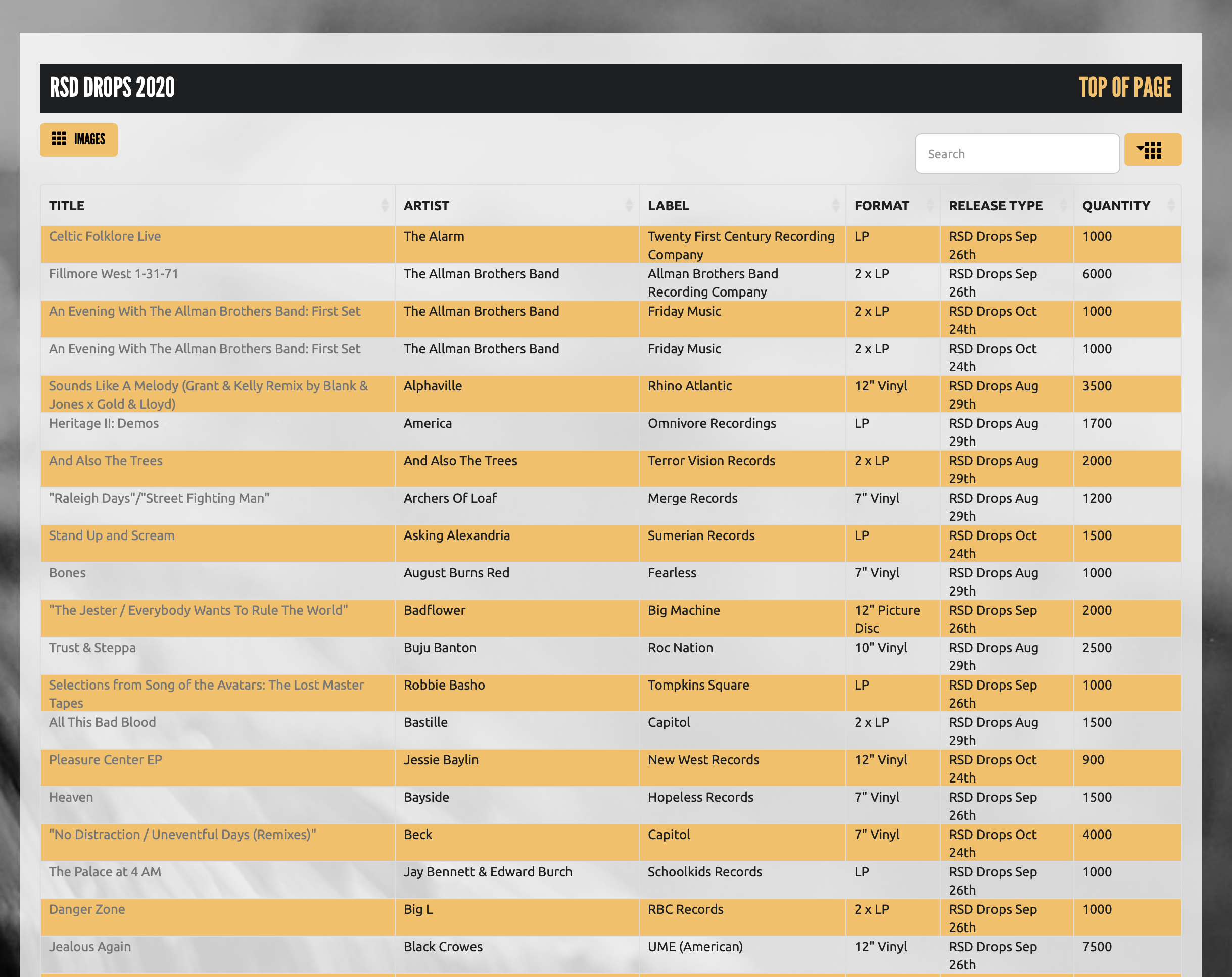
Task: Click format cell '10" Vinyl'
Action: pyautogui.click(x=880, y=648)
